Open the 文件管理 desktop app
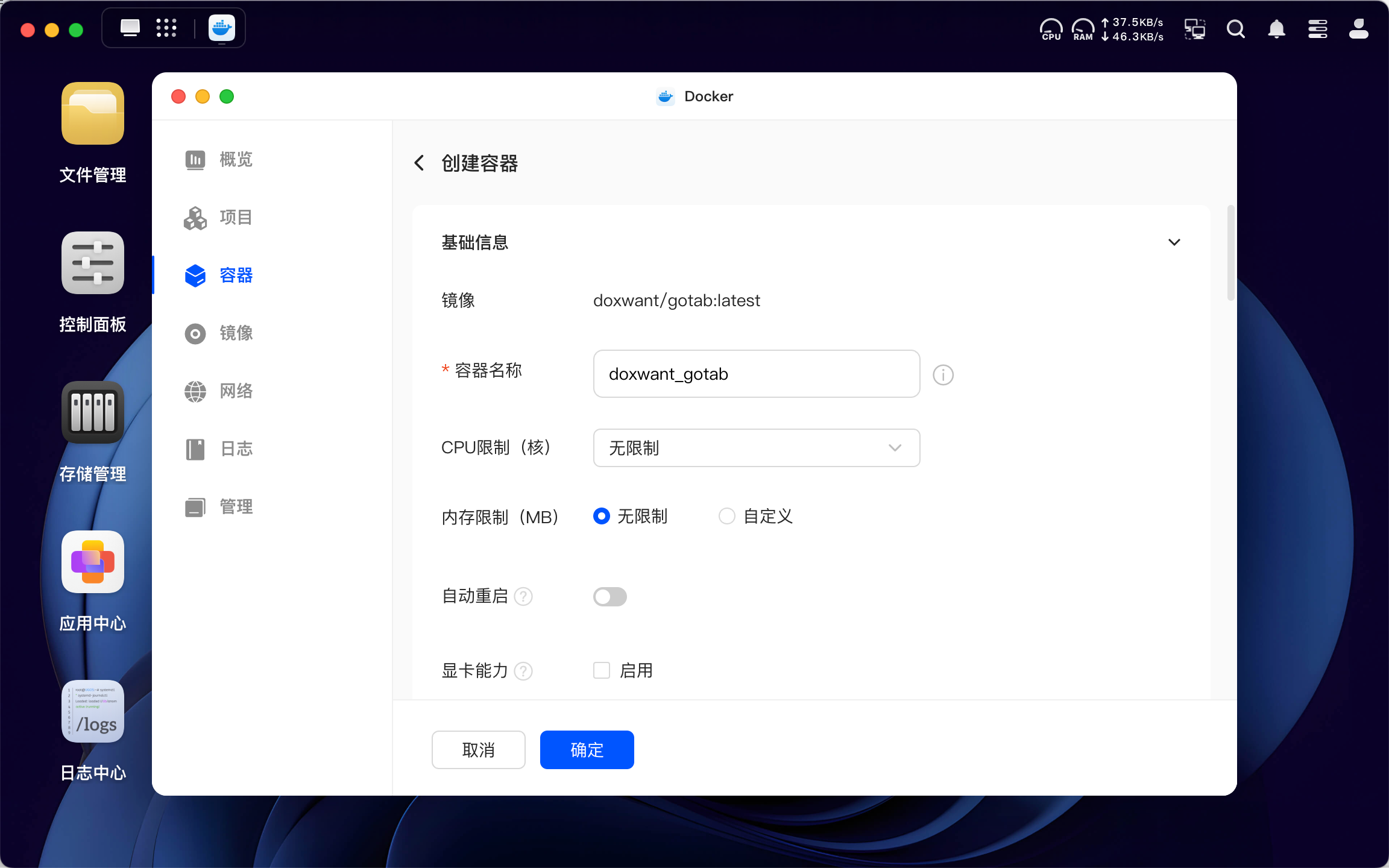The width and height of the screenshot is (1389, 868). (93, 113)
